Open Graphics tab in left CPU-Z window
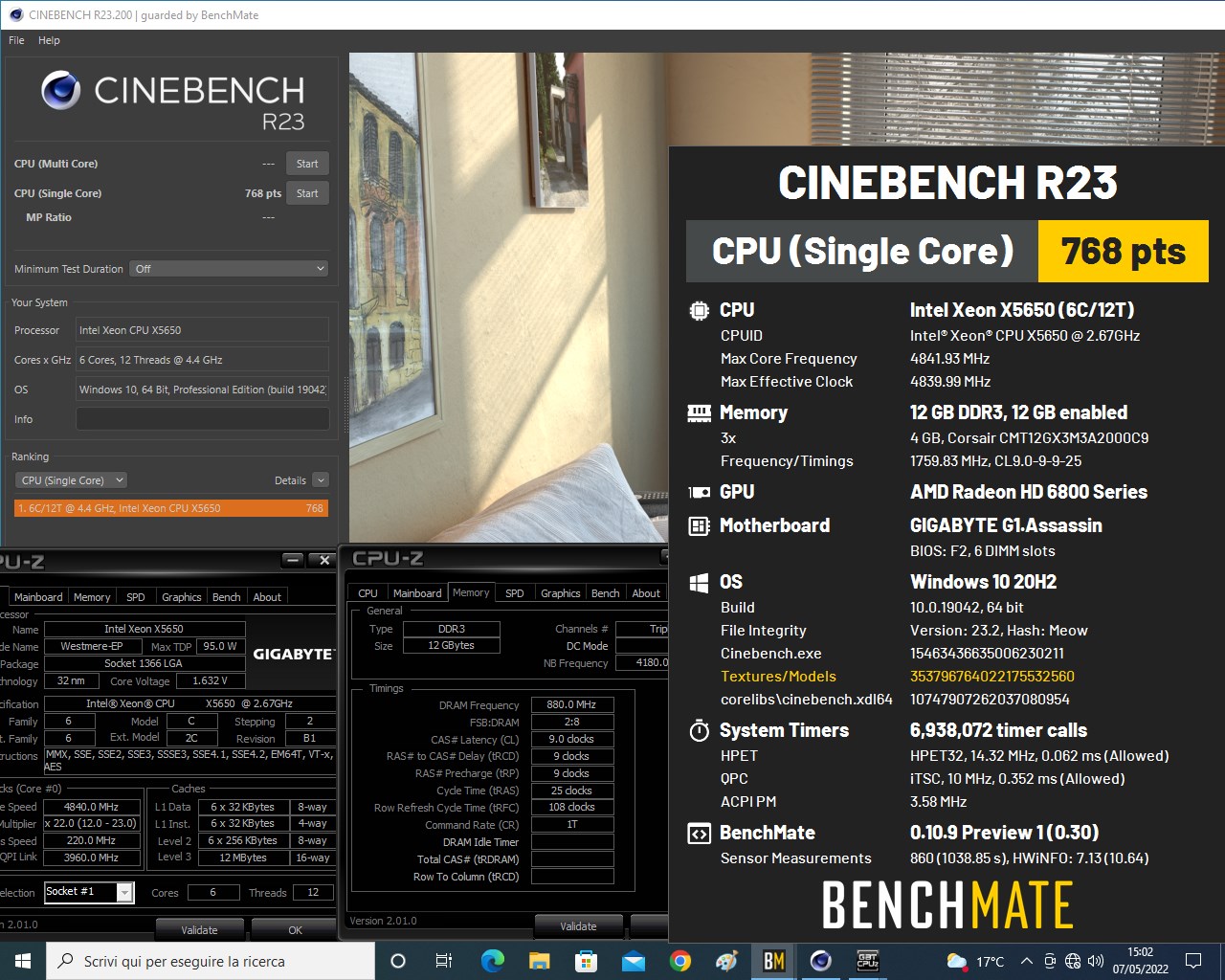The height and width of the screenshot is (980, 1225). pos(182,596)
